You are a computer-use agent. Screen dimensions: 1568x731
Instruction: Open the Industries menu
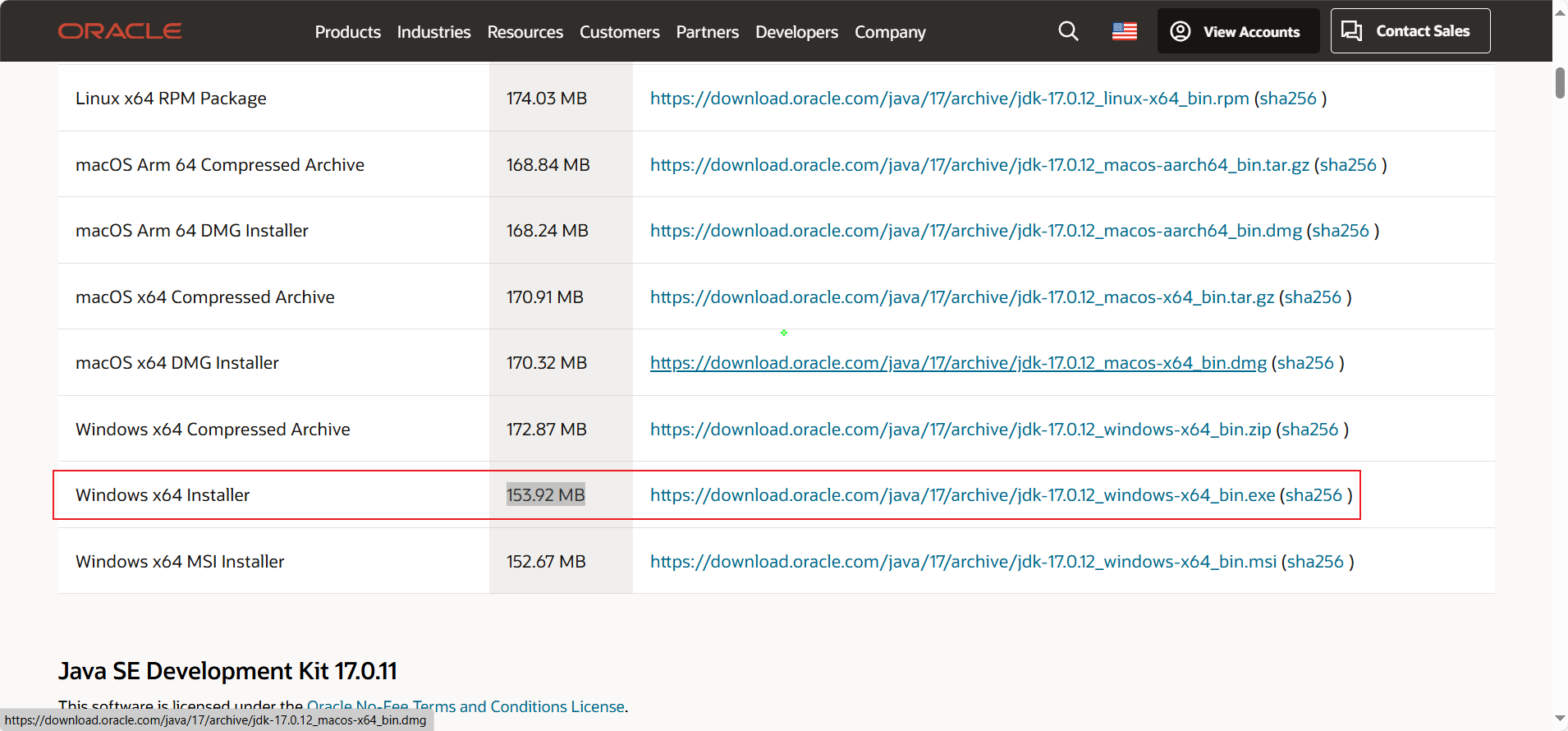tap(433, 32)
